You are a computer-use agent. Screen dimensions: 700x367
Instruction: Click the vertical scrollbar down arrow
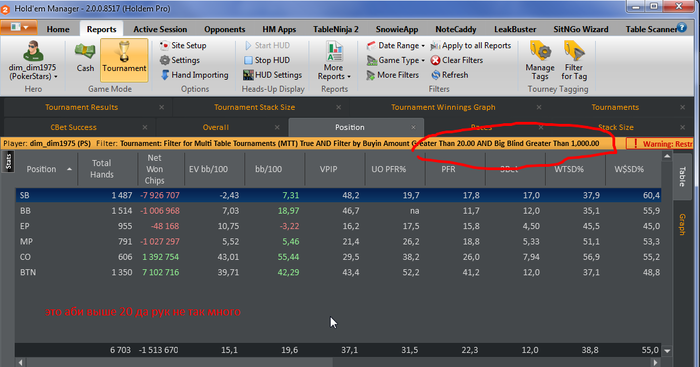click(667, 351)
